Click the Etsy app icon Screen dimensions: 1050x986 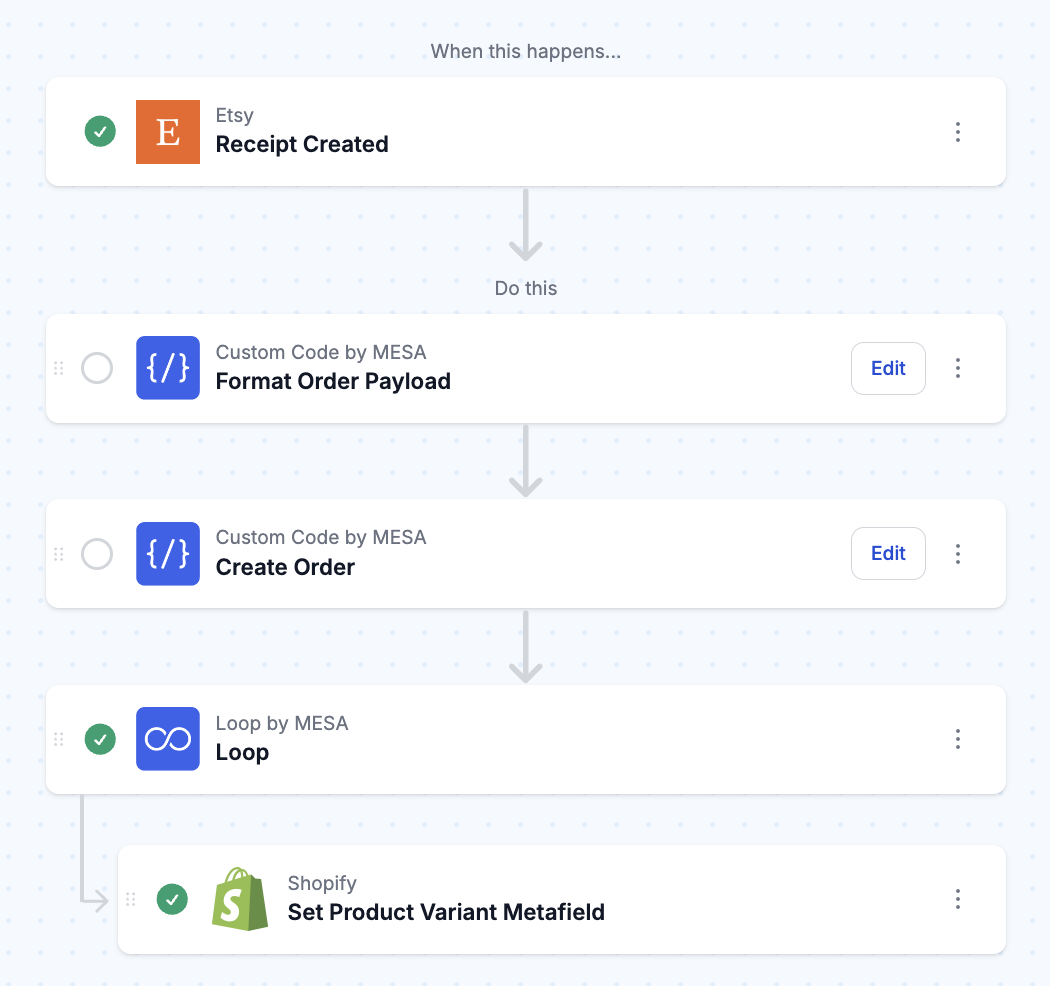pyautogui.click(x=167, y=132)
